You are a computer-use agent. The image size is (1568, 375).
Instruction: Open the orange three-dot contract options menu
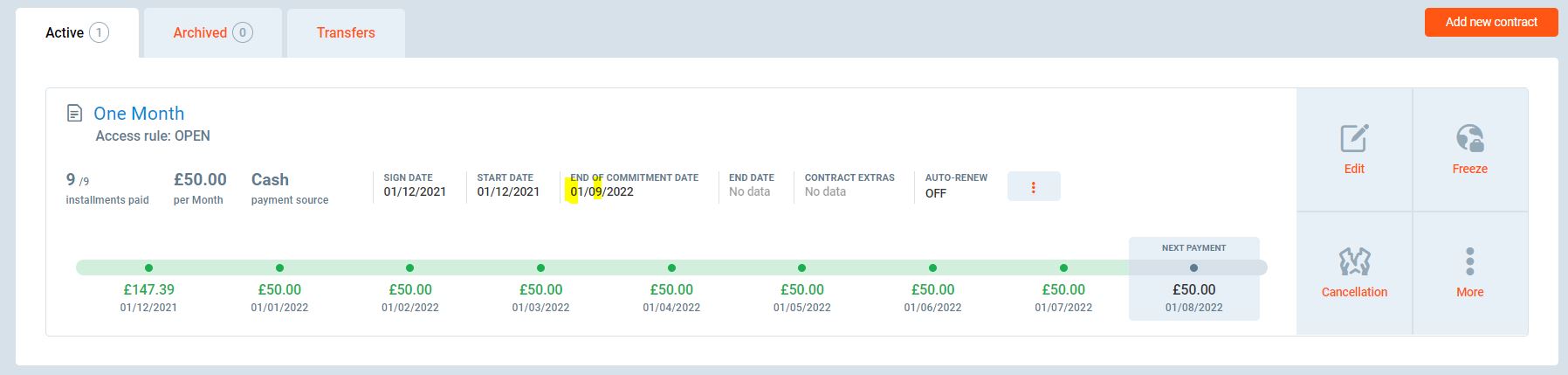pos(1034,187)
